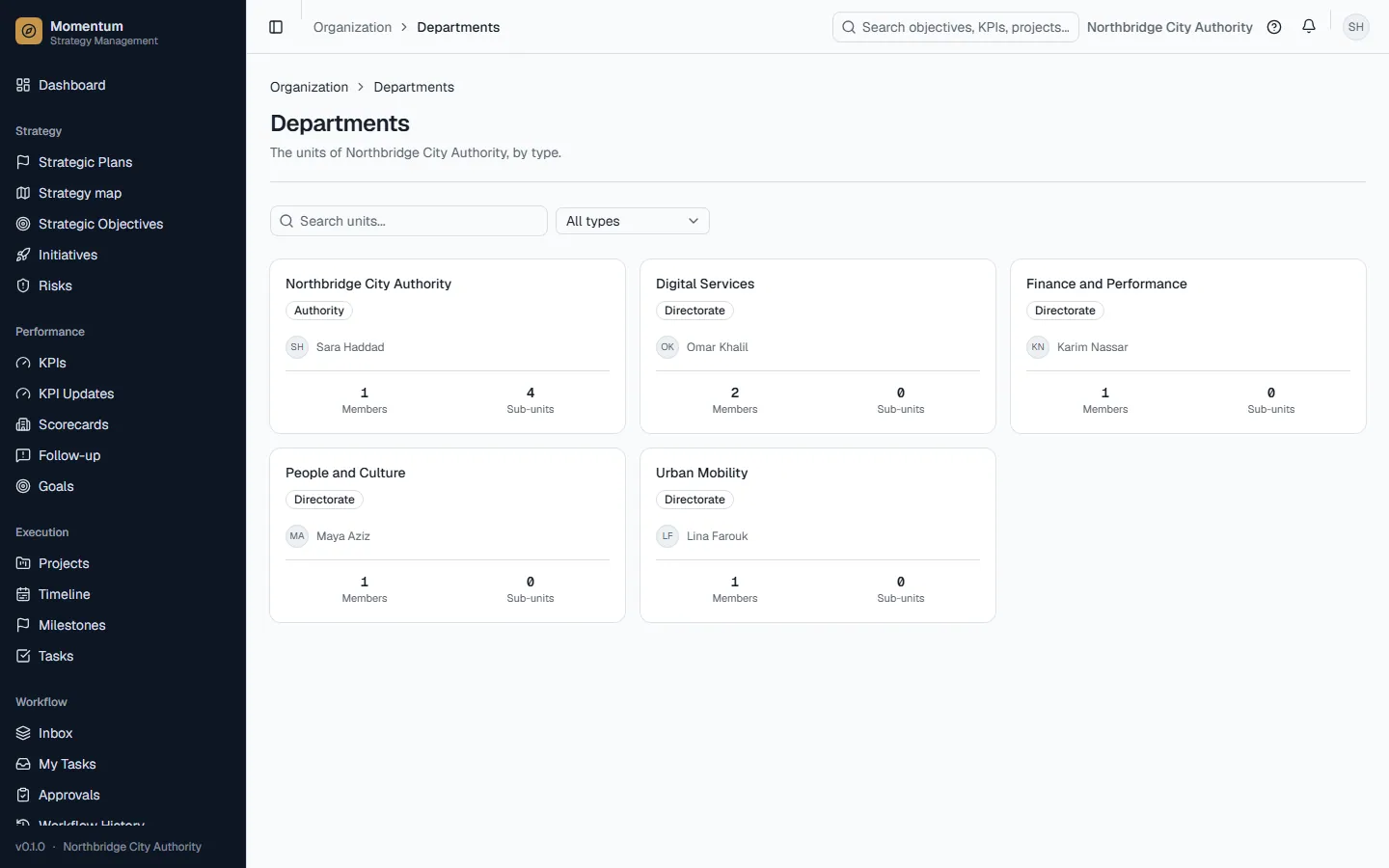This screenshot has height=868, width=1389.
Task: Click Organization in the page breadcrumb
Action: pos(309,87)
